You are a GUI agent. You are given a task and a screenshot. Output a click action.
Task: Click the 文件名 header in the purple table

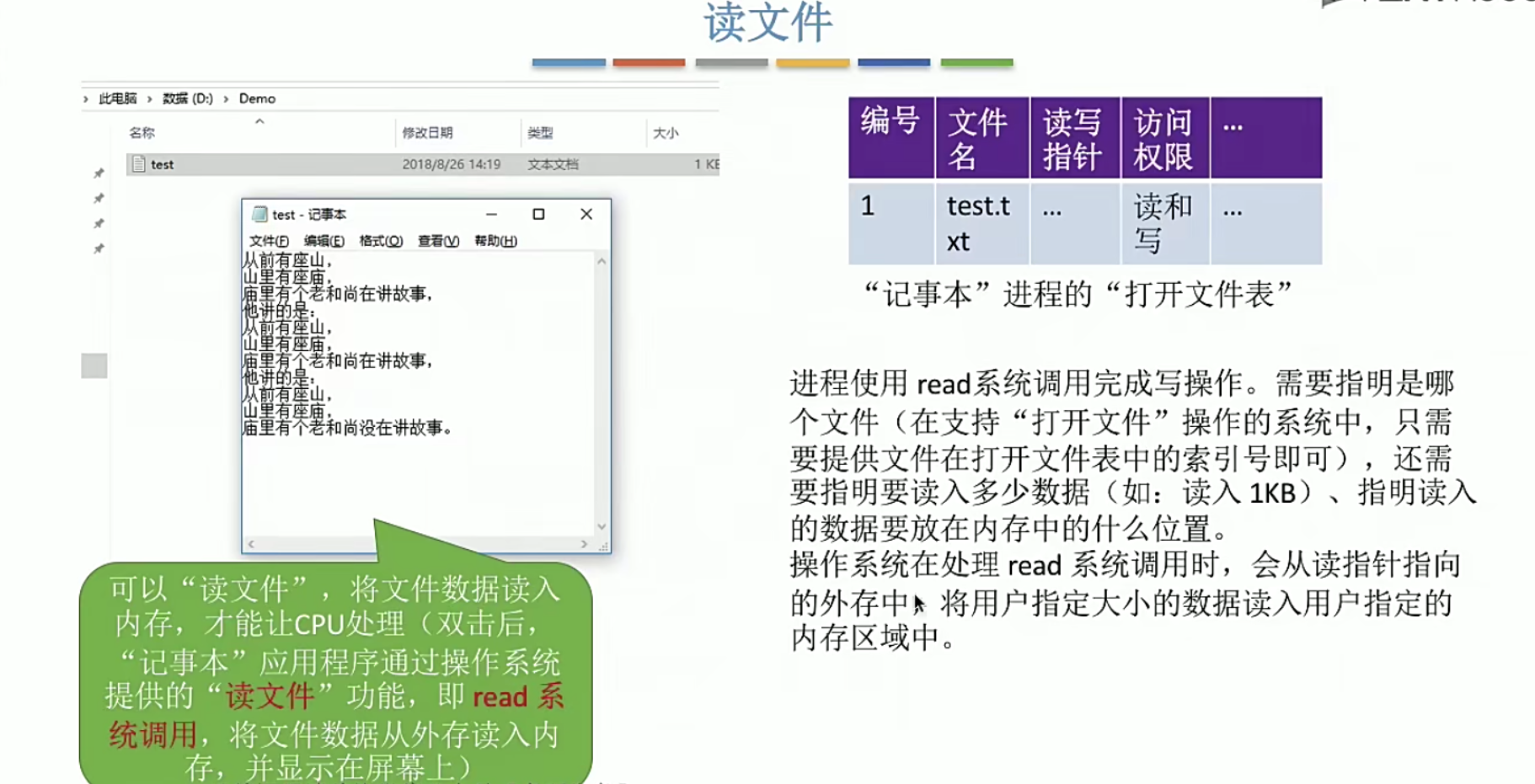(981, 137)
